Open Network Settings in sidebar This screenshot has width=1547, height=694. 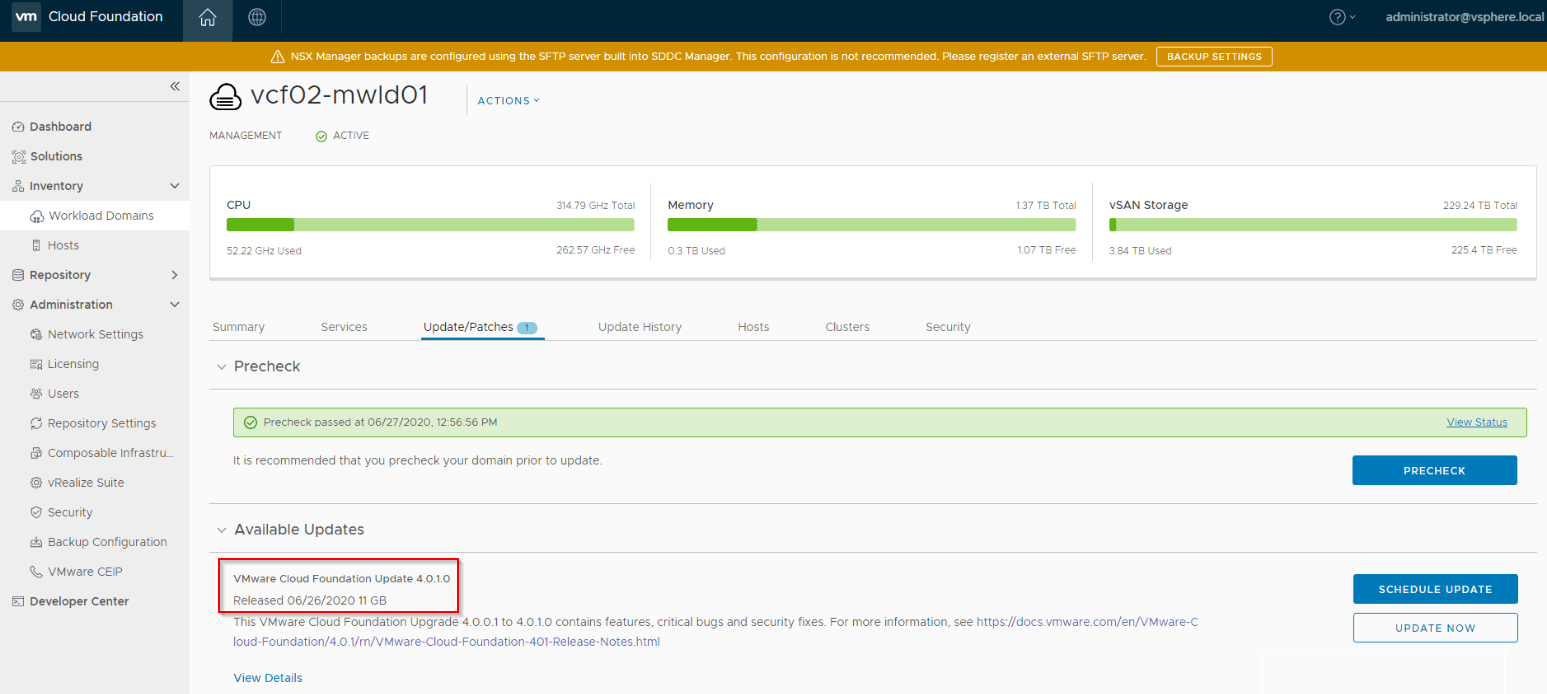(x=94, y=334)
